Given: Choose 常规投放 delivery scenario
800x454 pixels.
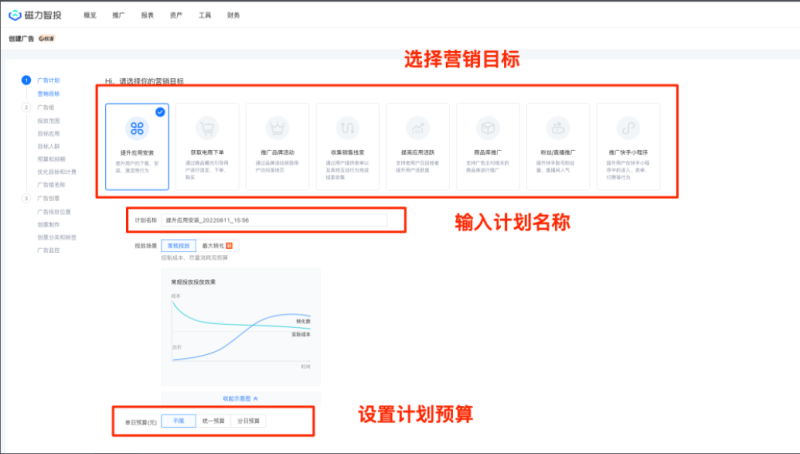Looking at the screenshot, I should pyautogui.click(x=179, y=246).
